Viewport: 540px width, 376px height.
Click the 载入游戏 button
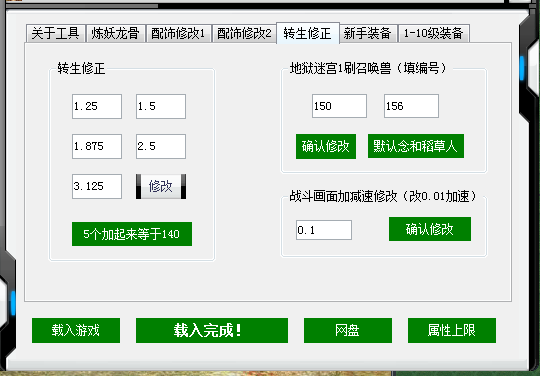(76, 331)
